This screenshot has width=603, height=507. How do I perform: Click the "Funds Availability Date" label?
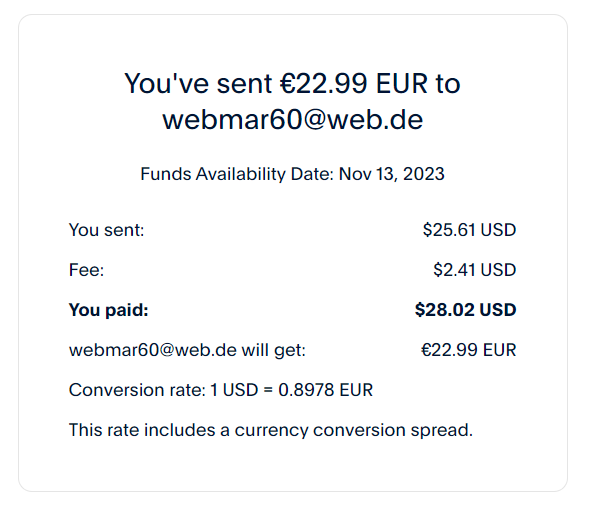237,174
